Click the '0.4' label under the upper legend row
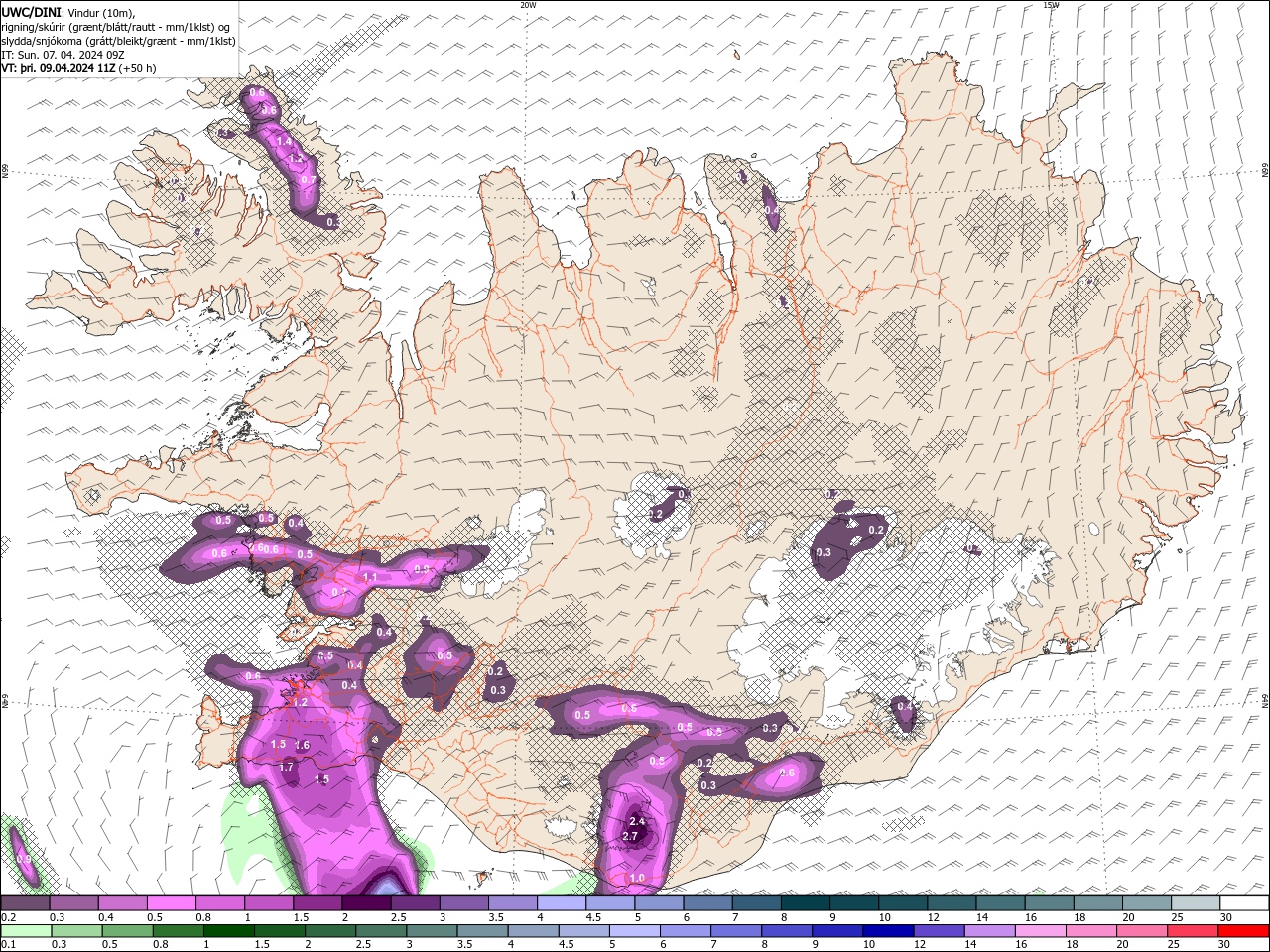 107,917
